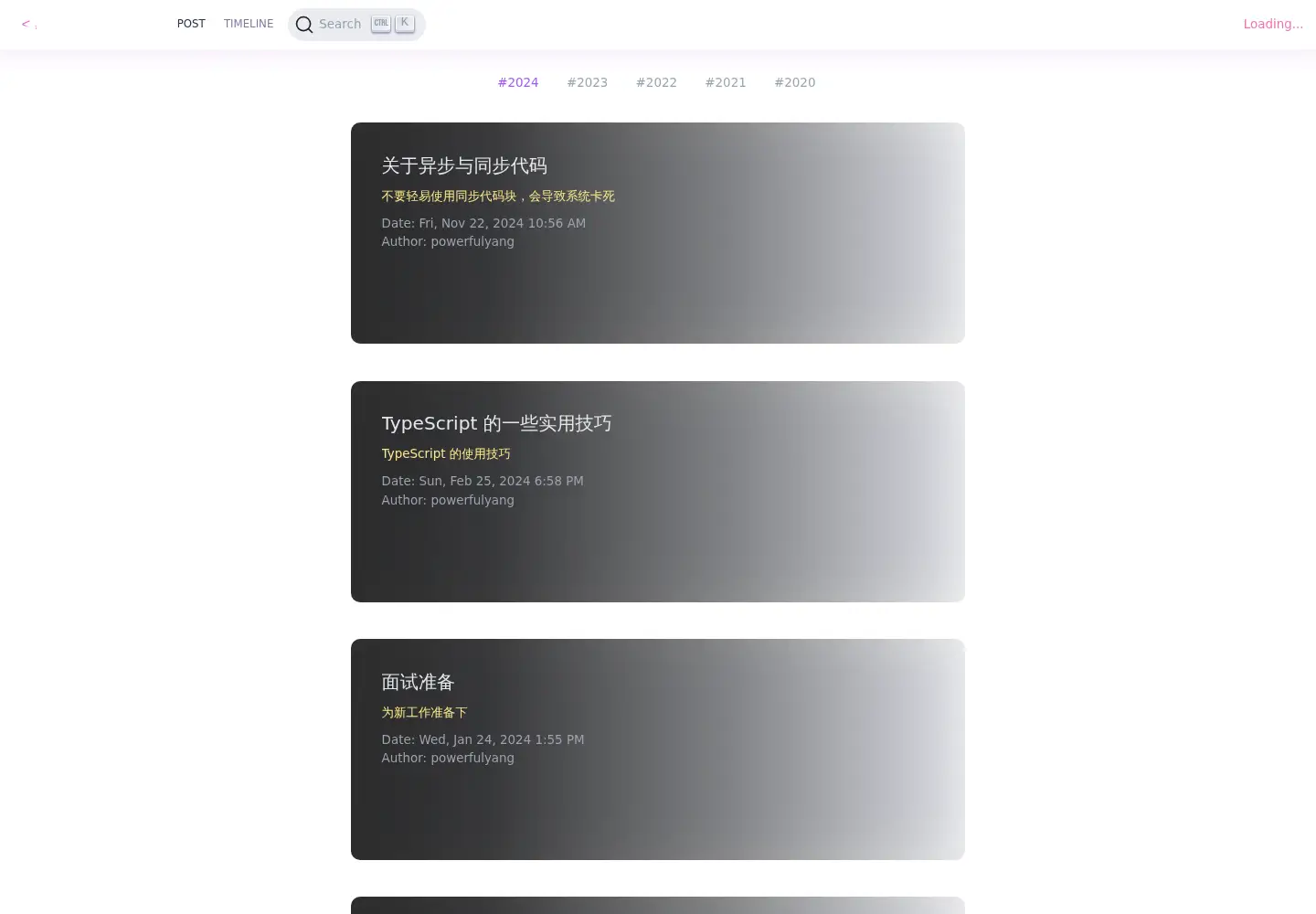Filter posts by #2023 tag

click(587, 82)
